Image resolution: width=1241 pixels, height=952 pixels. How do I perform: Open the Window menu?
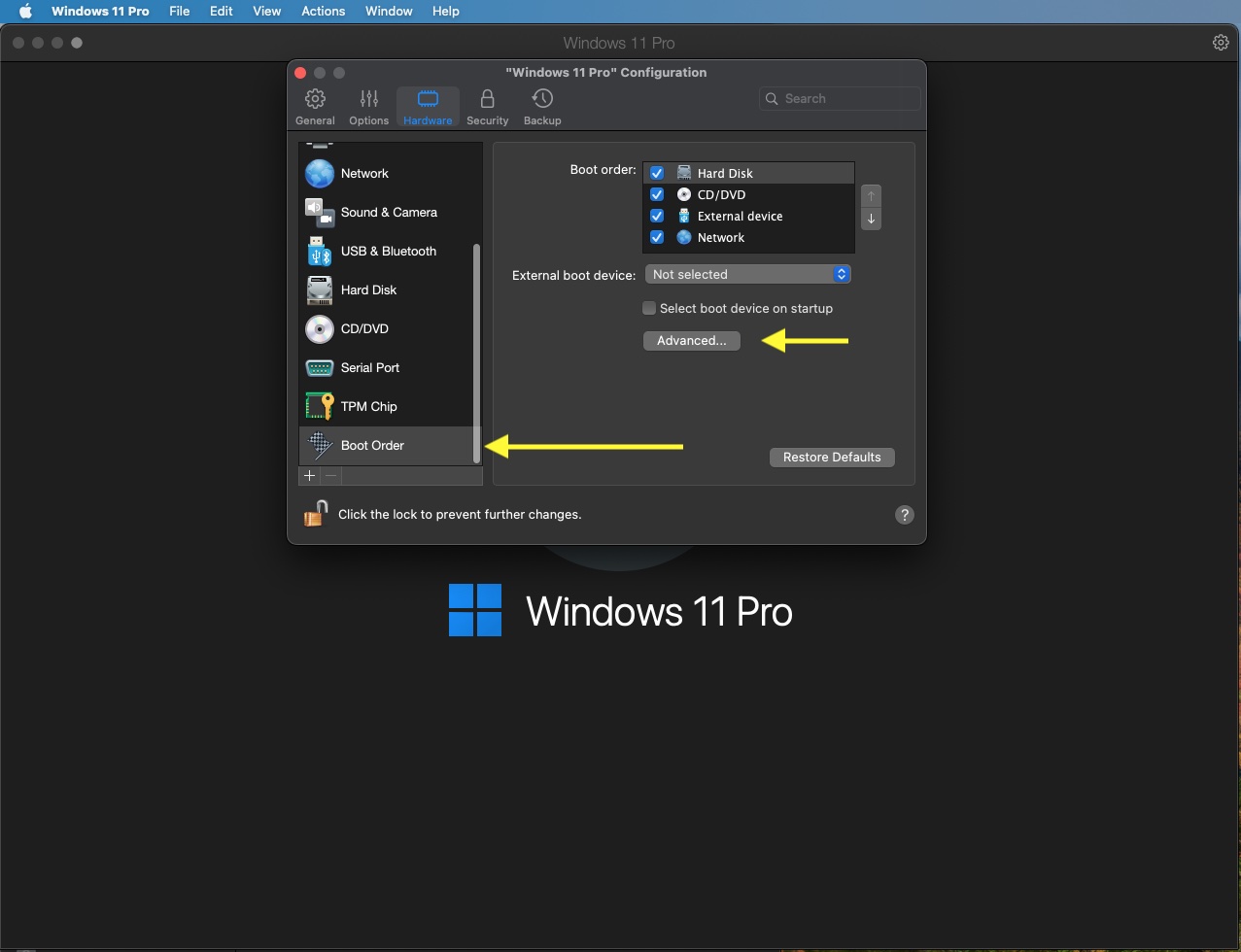point(389,11)
